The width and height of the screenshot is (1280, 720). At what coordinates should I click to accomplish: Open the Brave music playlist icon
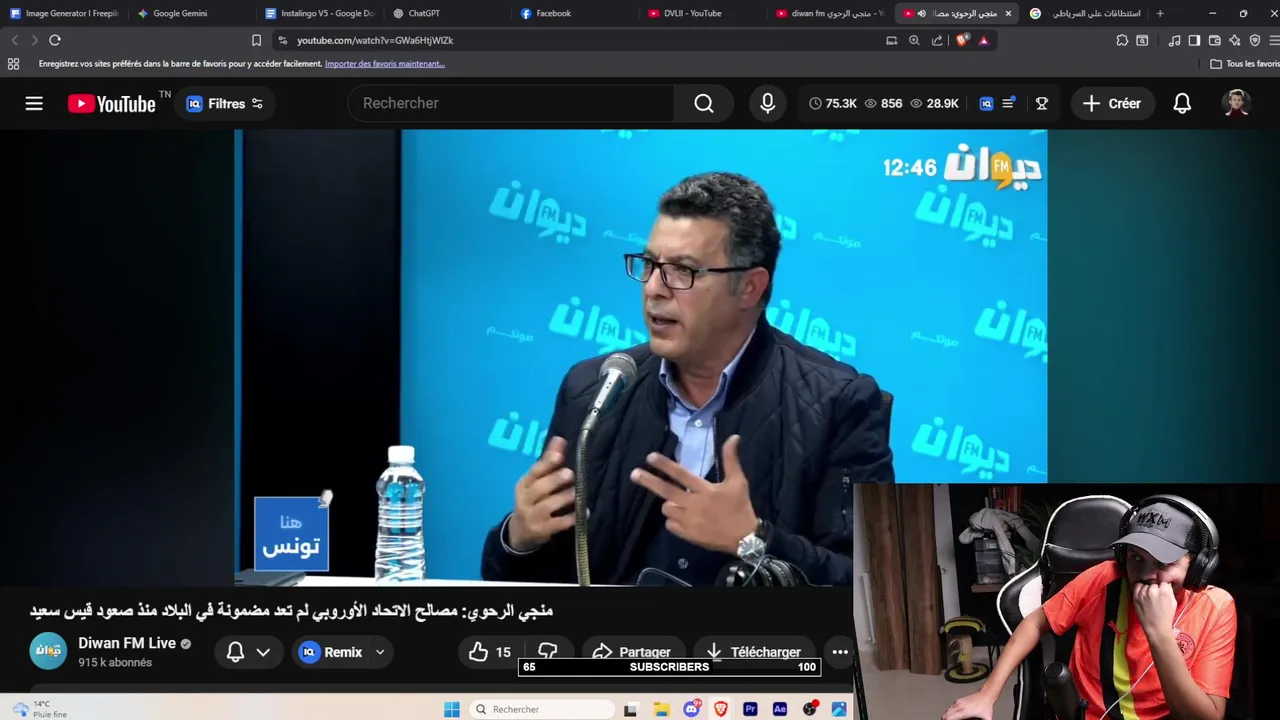[1175, 40]
